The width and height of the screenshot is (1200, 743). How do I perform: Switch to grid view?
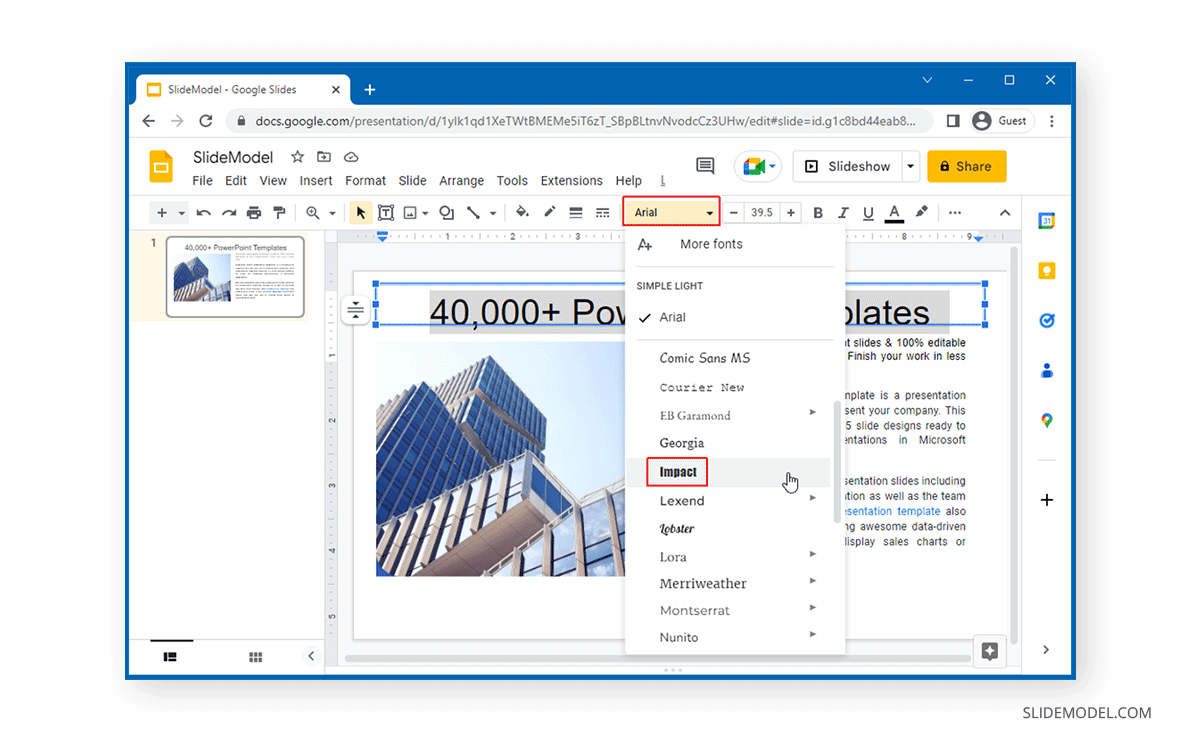click(256, 657)
